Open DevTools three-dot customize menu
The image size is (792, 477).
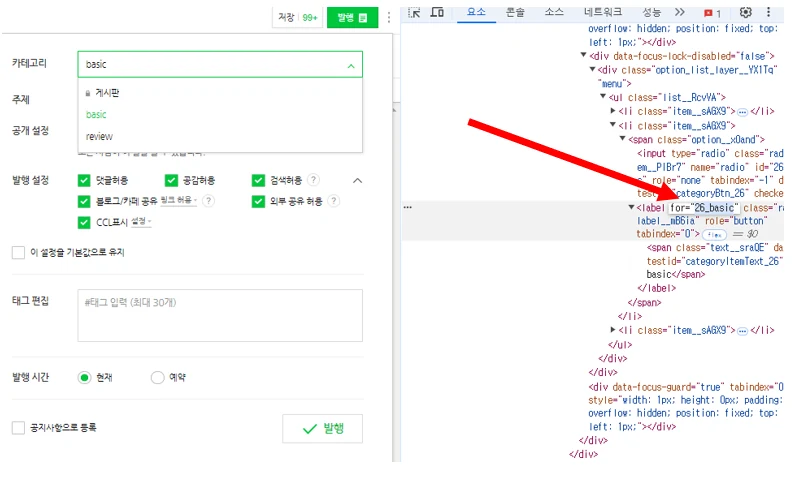point(768,12)
